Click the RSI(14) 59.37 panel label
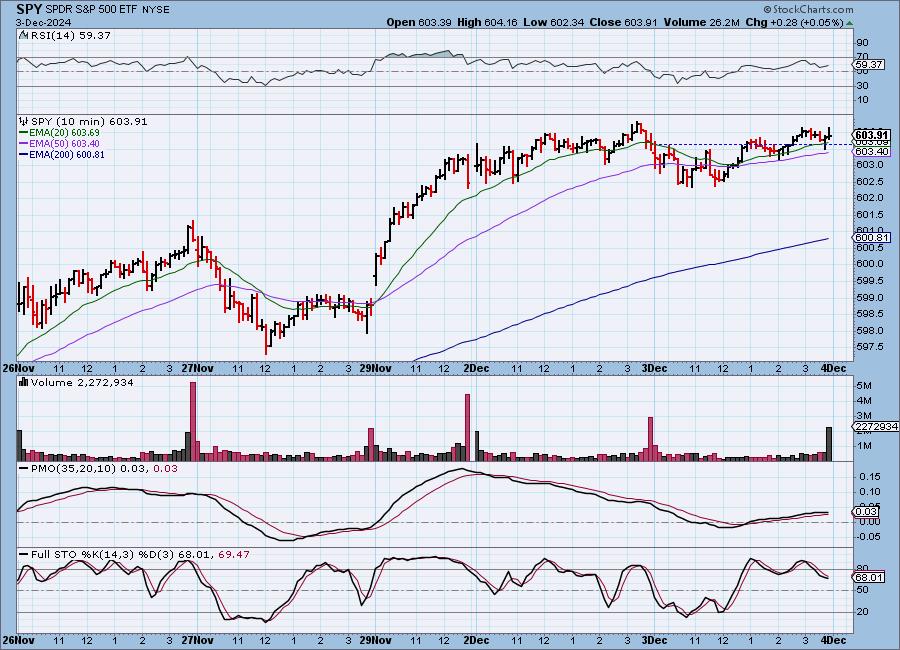Viewport: 900px width, 650px height. pyautogui.click(x=71, y=35)
